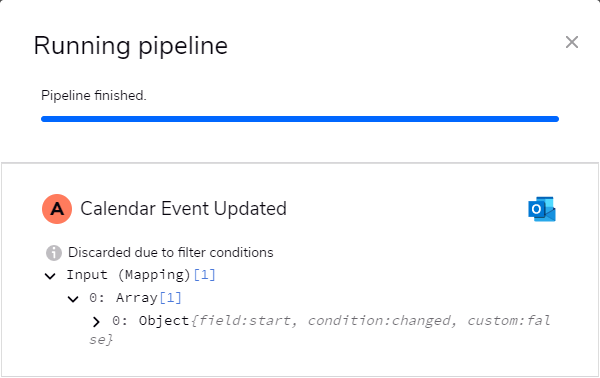Click the [1] count next to Array
This screenshot has height=378, width=600.
[x=170, y=298]
